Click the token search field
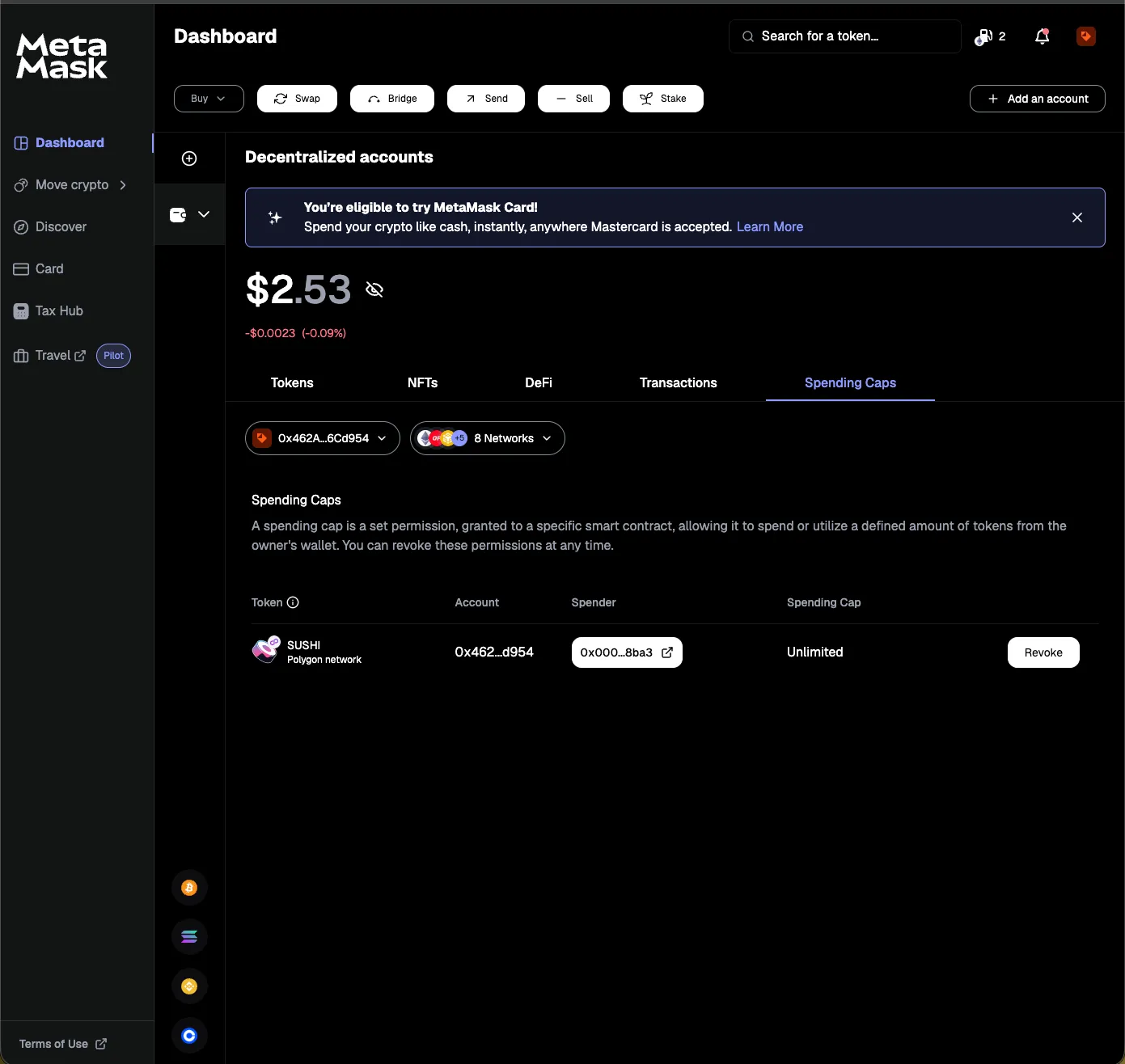Viewport: 1125px width, 1064px height. [844, 36]
